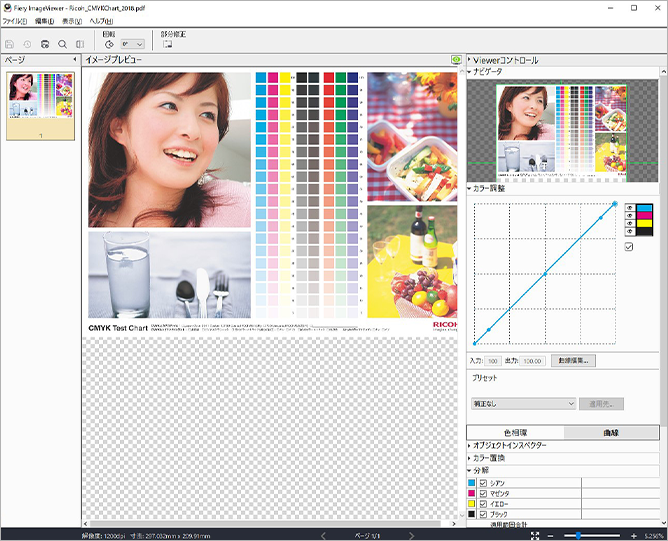Click the fit-to-window icon in status bar
Screen dimensions: 668x541
[x=536, y=536]
